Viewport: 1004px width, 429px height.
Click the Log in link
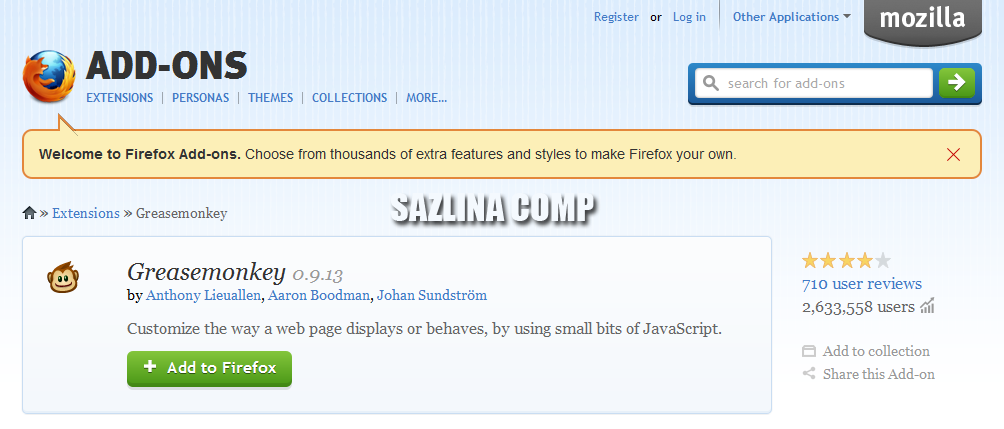pyautogui.click(x=689, y=17)
